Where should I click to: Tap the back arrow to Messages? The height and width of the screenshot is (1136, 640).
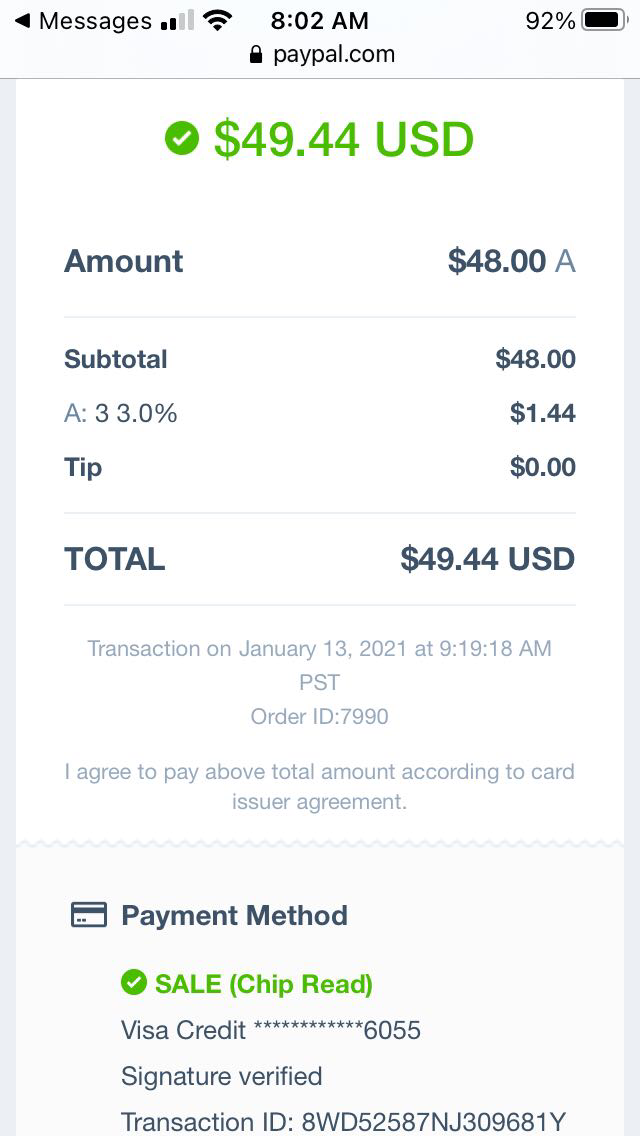pos(22,21)
